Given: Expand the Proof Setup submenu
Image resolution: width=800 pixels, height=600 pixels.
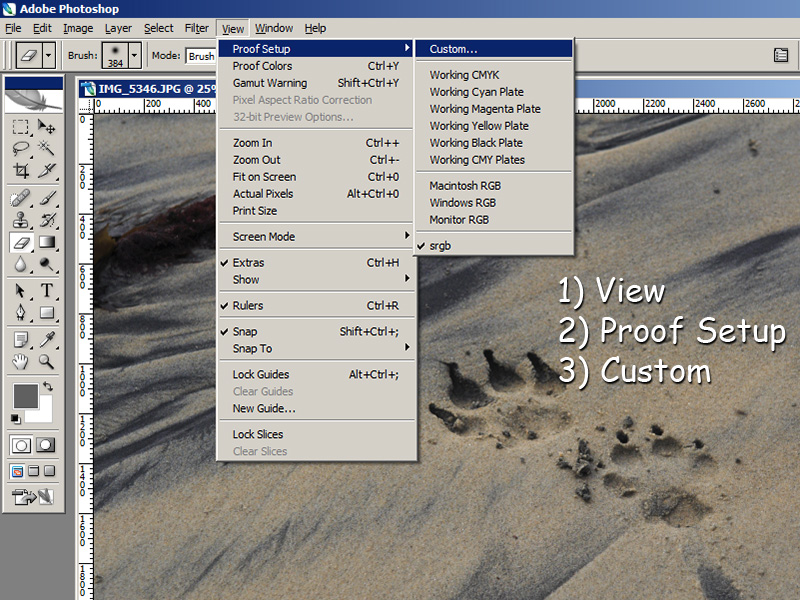Looking at the screenshot, I should [x=316, y=48].
